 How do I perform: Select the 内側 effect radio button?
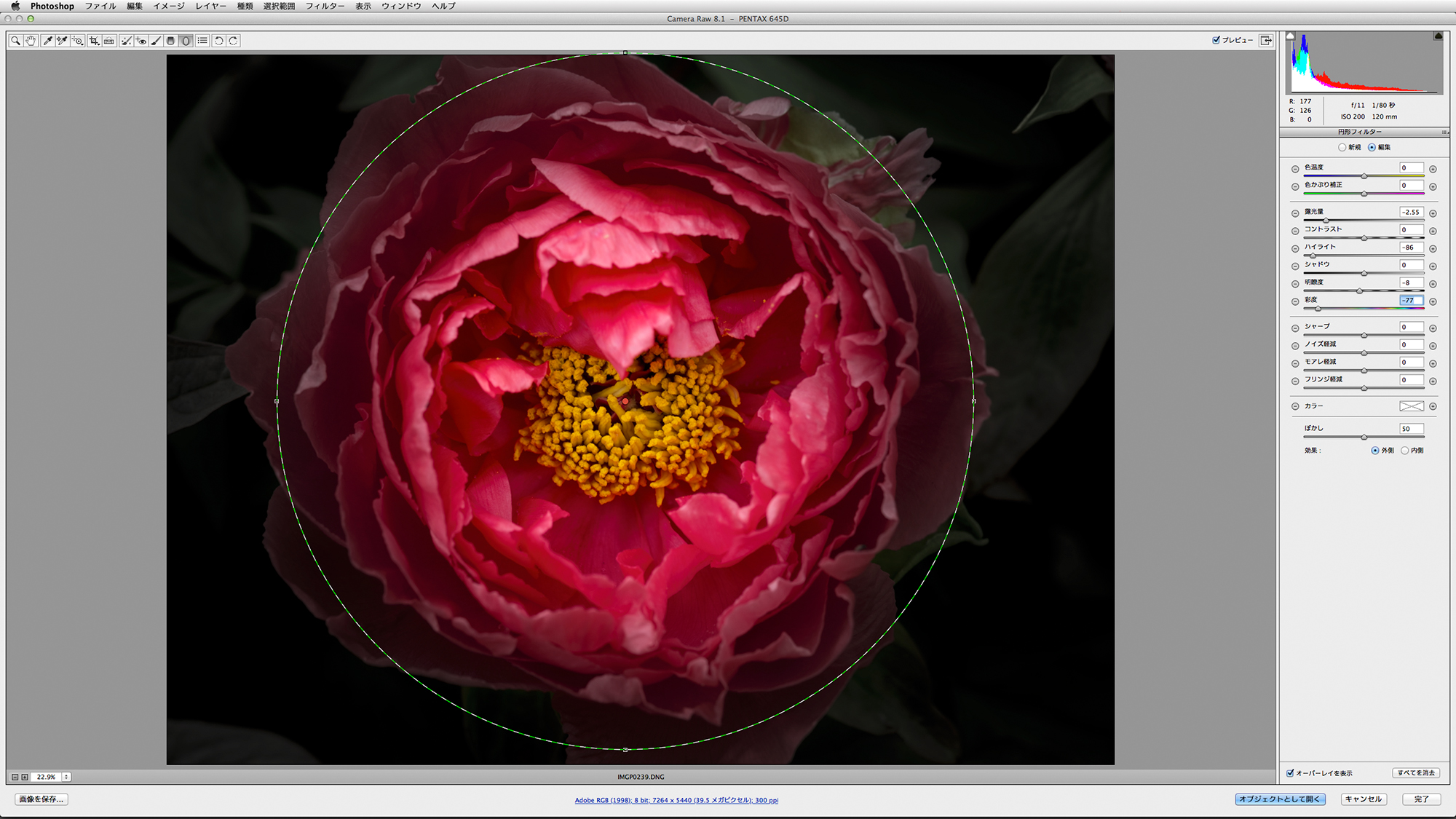tap(1404, 451)
